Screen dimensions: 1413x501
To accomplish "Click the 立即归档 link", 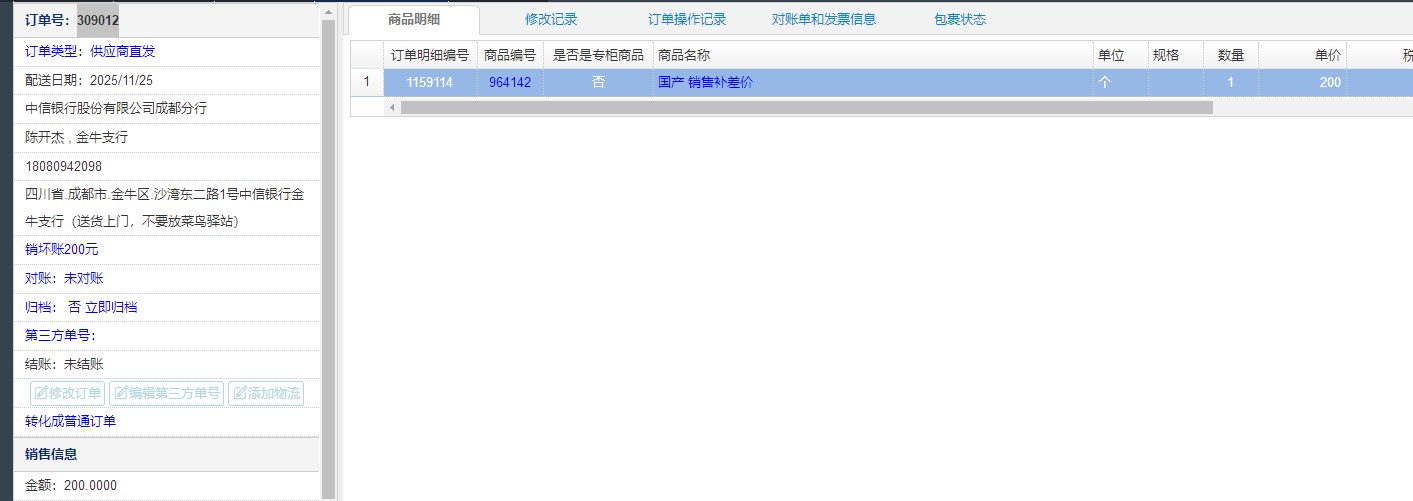I will click(111, 307).
